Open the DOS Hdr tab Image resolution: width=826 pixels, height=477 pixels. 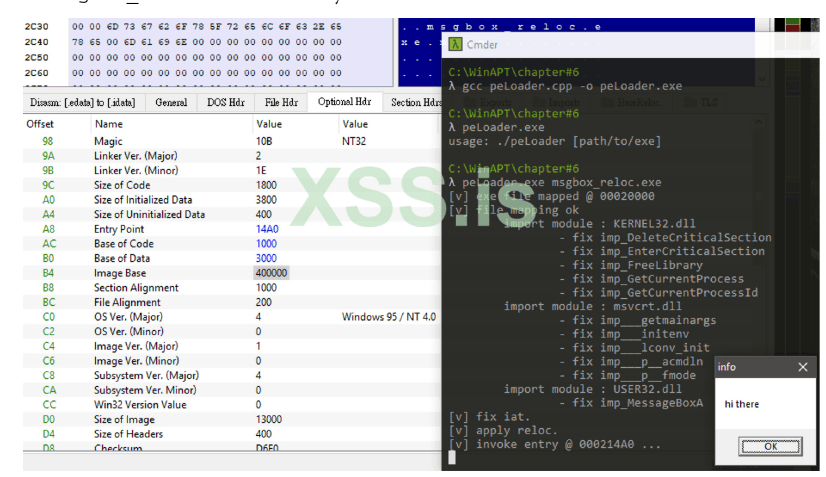225,102
